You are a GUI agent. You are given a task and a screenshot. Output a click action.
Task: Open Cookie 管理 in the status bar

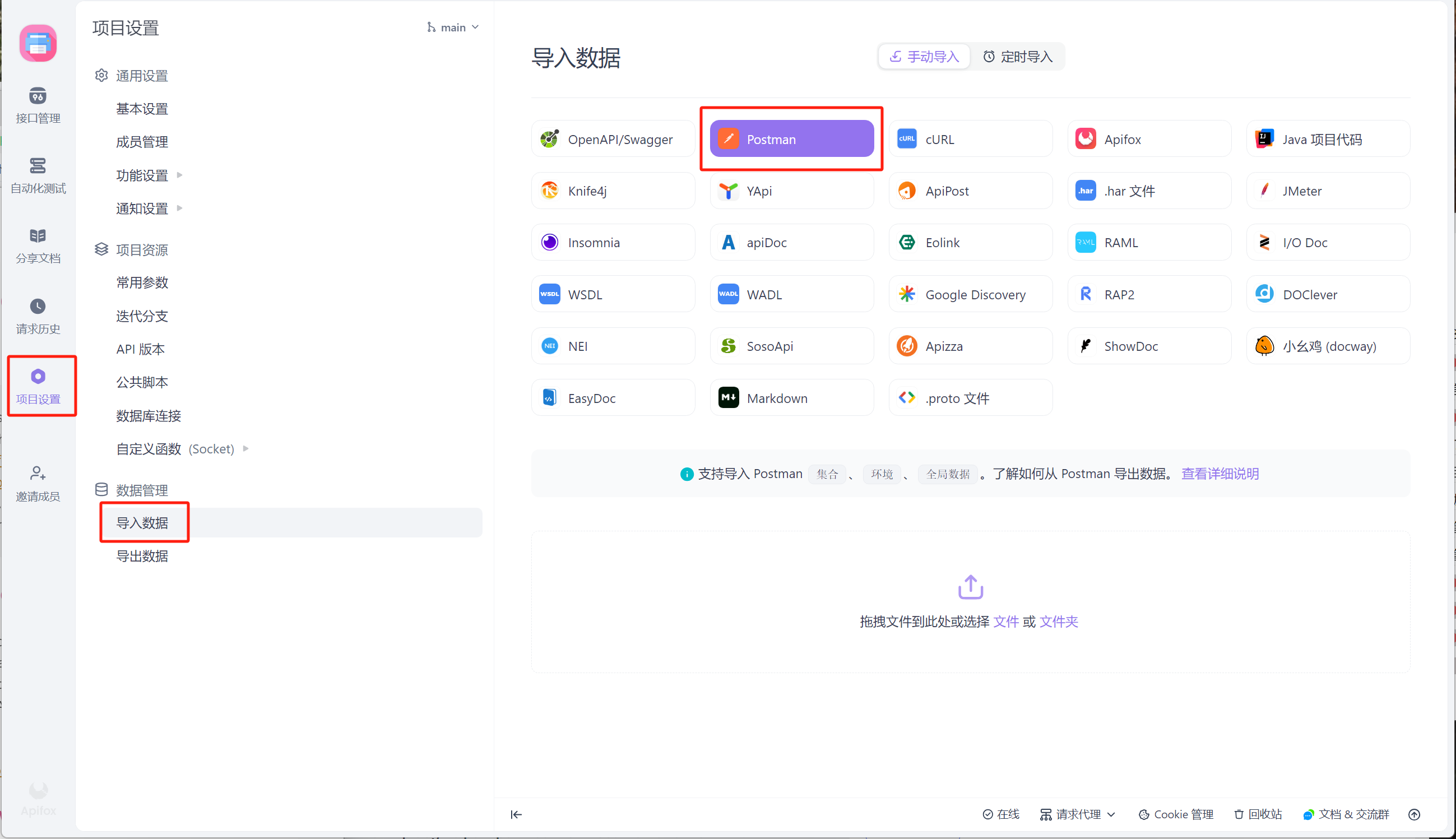click(x=1176, y=814)
